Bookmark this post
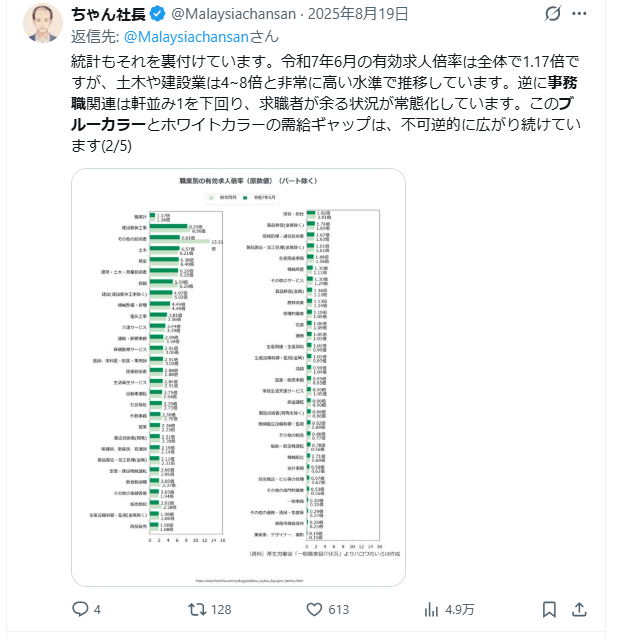Image resolution: width=618 pixels, height=639 pixels. (x=549, y=609)
